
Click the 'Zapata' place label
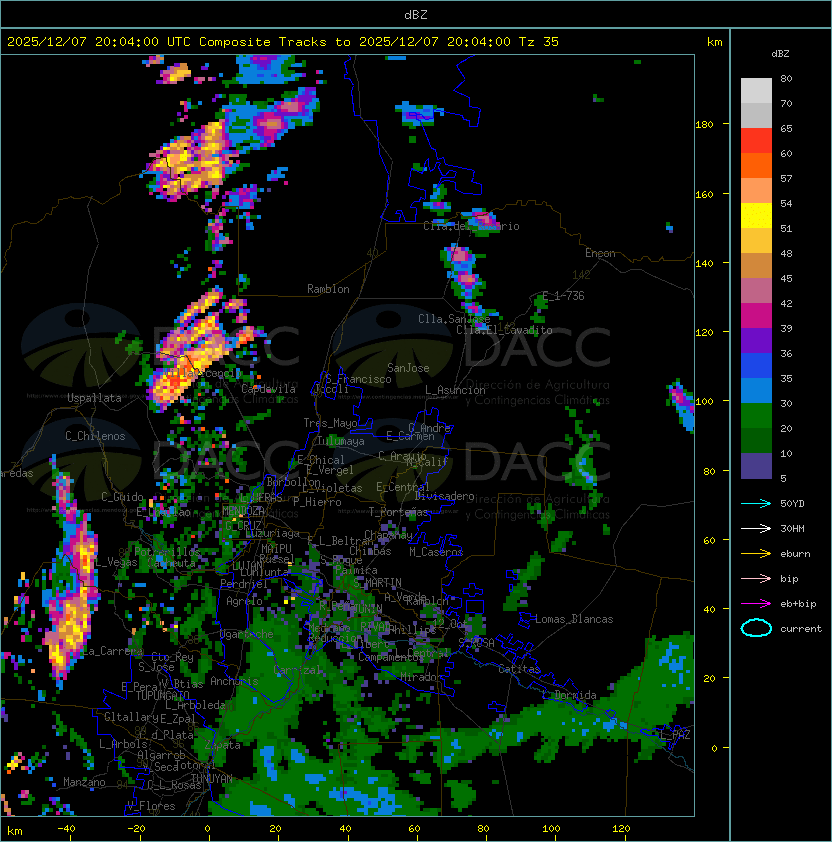click(222, 745)
